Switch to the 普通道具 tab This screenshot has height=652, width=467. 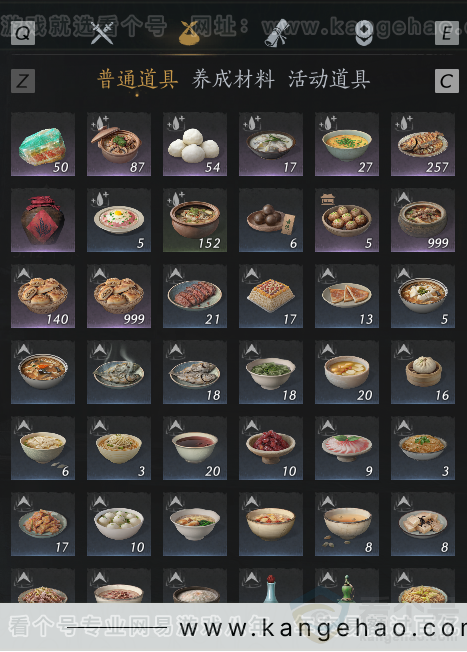tap(138, 79)
